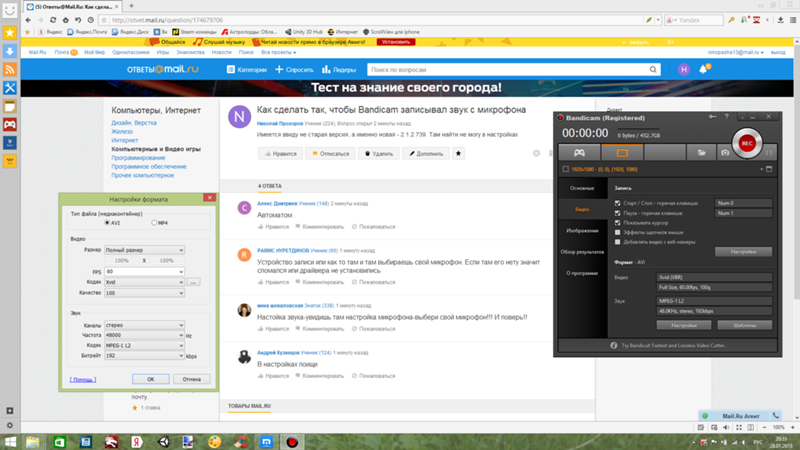This screenshot has width=800, height=450.
Task: Click the Bandicam rectangle window maximize icon beside 1920x1080
Action: coord(769,169)
